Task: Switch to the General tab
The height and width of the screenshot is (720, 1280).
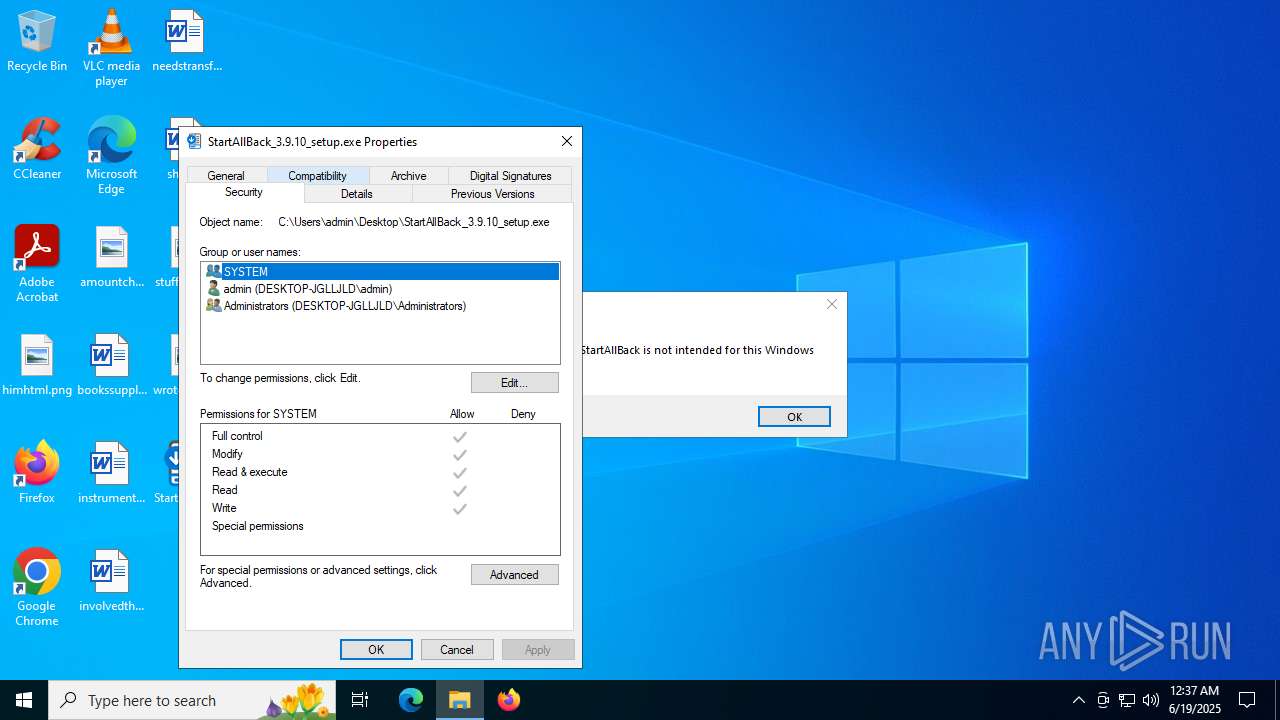Action: 226,175
